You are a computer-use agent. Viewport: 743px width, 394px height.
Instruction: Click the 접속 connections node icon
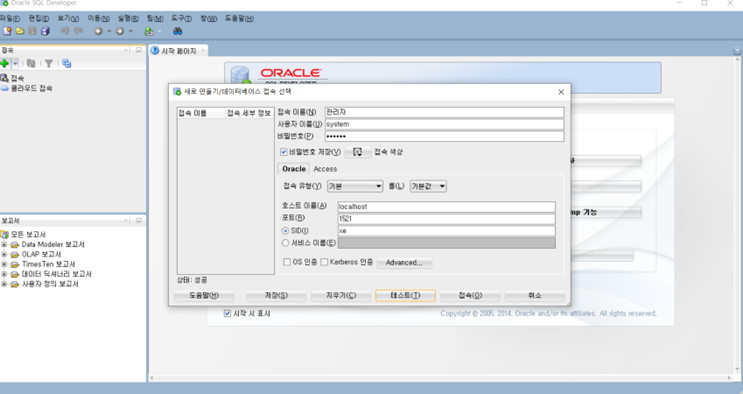[x=4, y=78]
